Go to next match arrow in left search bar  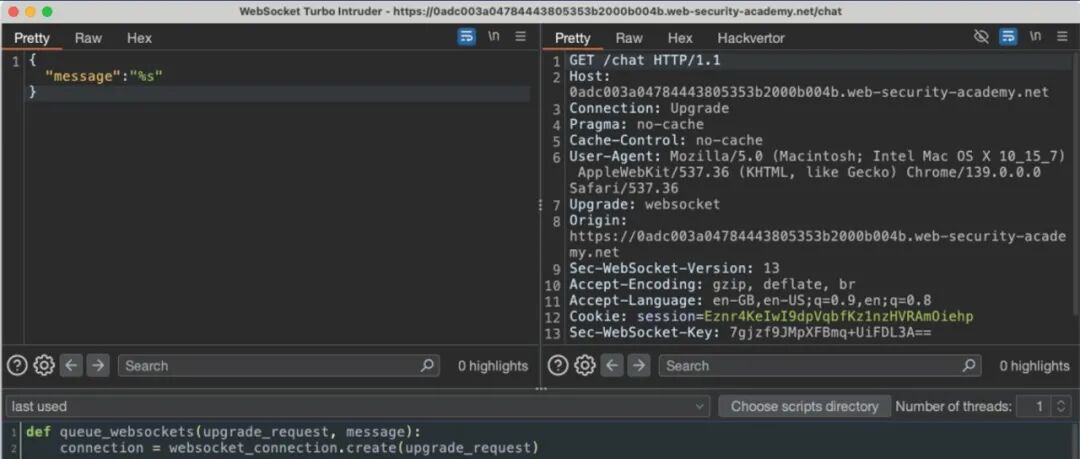pyautogui.click(x=98, y=365)
